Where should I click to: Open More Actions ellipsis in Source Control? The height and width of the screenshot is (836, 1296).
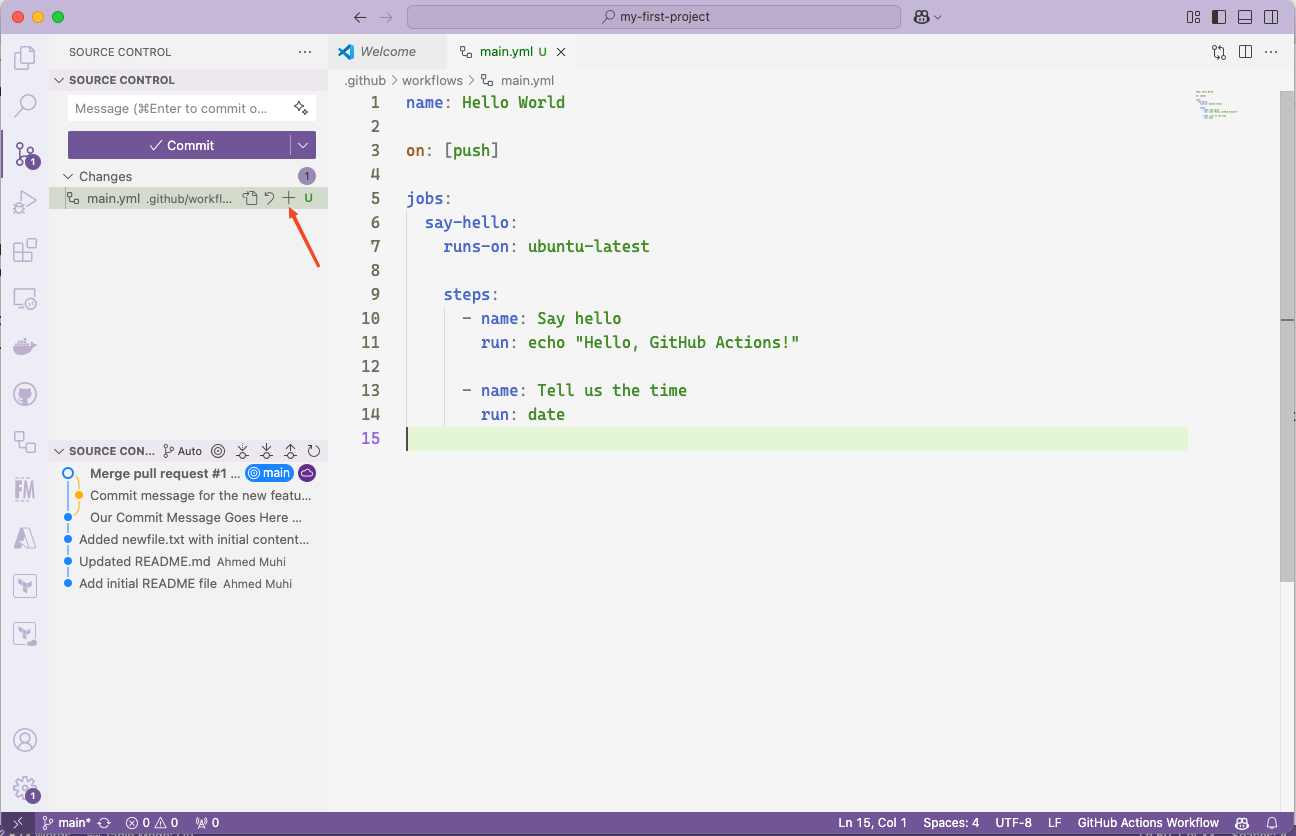point(305,52)
